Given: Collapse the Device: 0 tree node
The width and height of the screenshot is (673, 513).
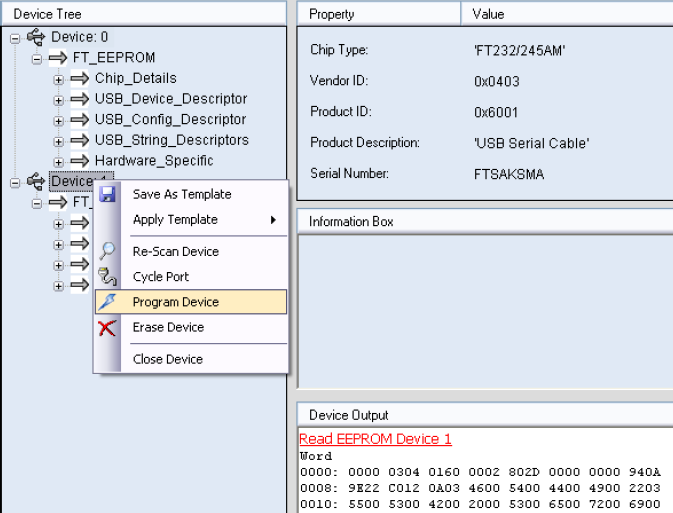Looking at the screenshot, I should click(x=15, y=39).
